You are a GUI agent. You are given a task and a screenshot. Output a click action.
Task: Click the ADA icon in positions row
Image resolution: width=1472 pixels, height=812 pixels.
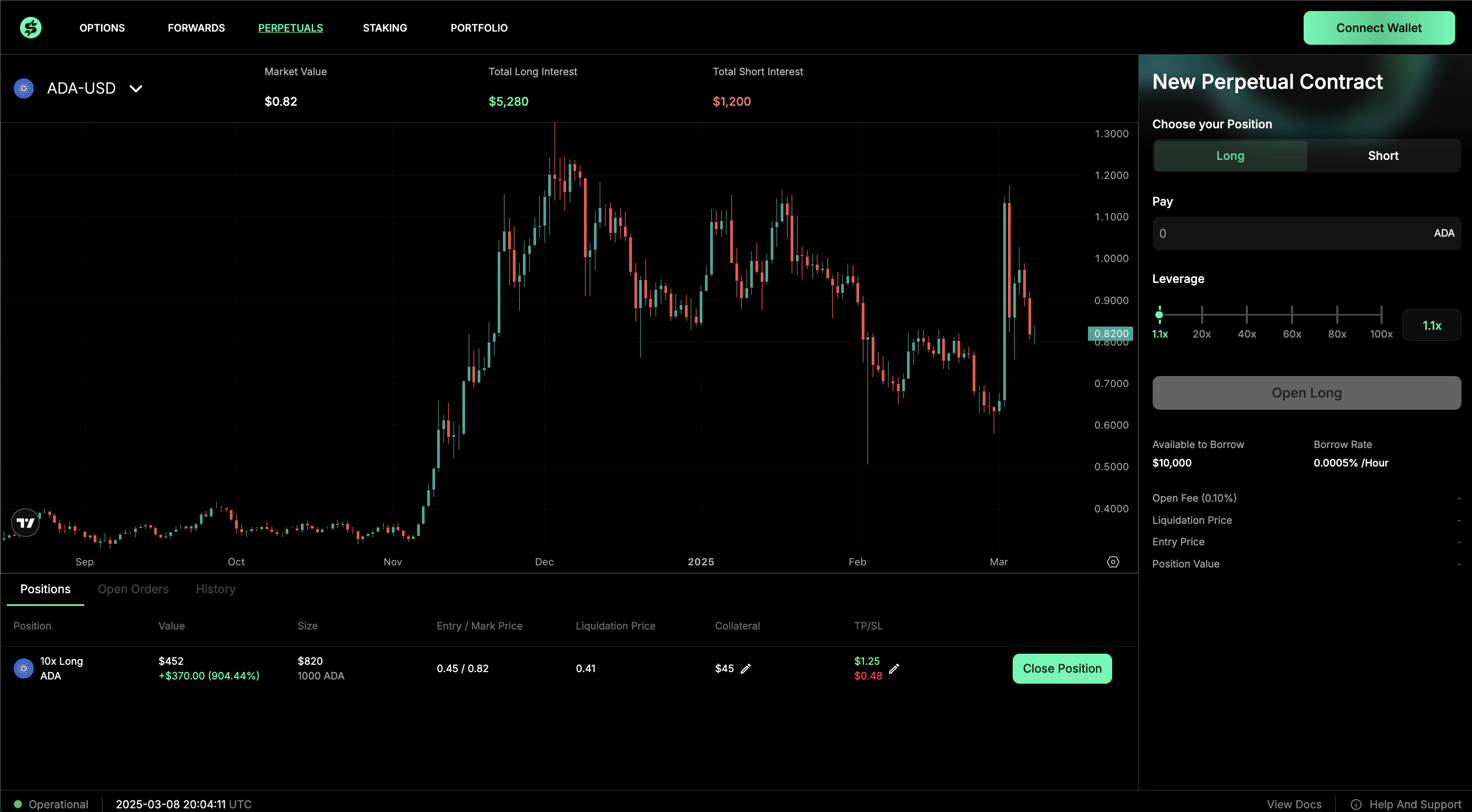click(x=24, y=668)
